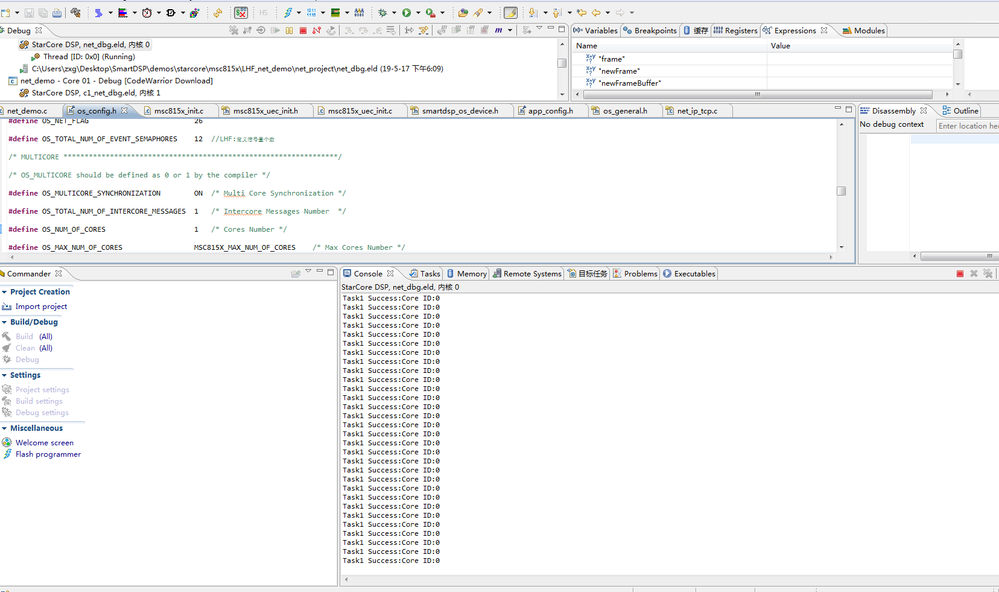Toggle the $x button in main toolbar
This screenshot has width=999, height=592.
(241, 13)
